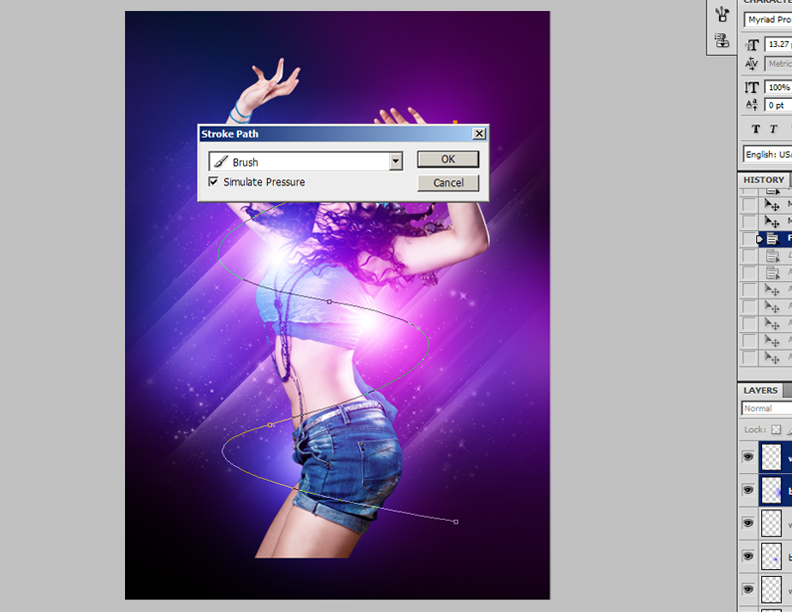Click the font size icon in Character panel
Screen dimensions: 792x612
[752, 45]
